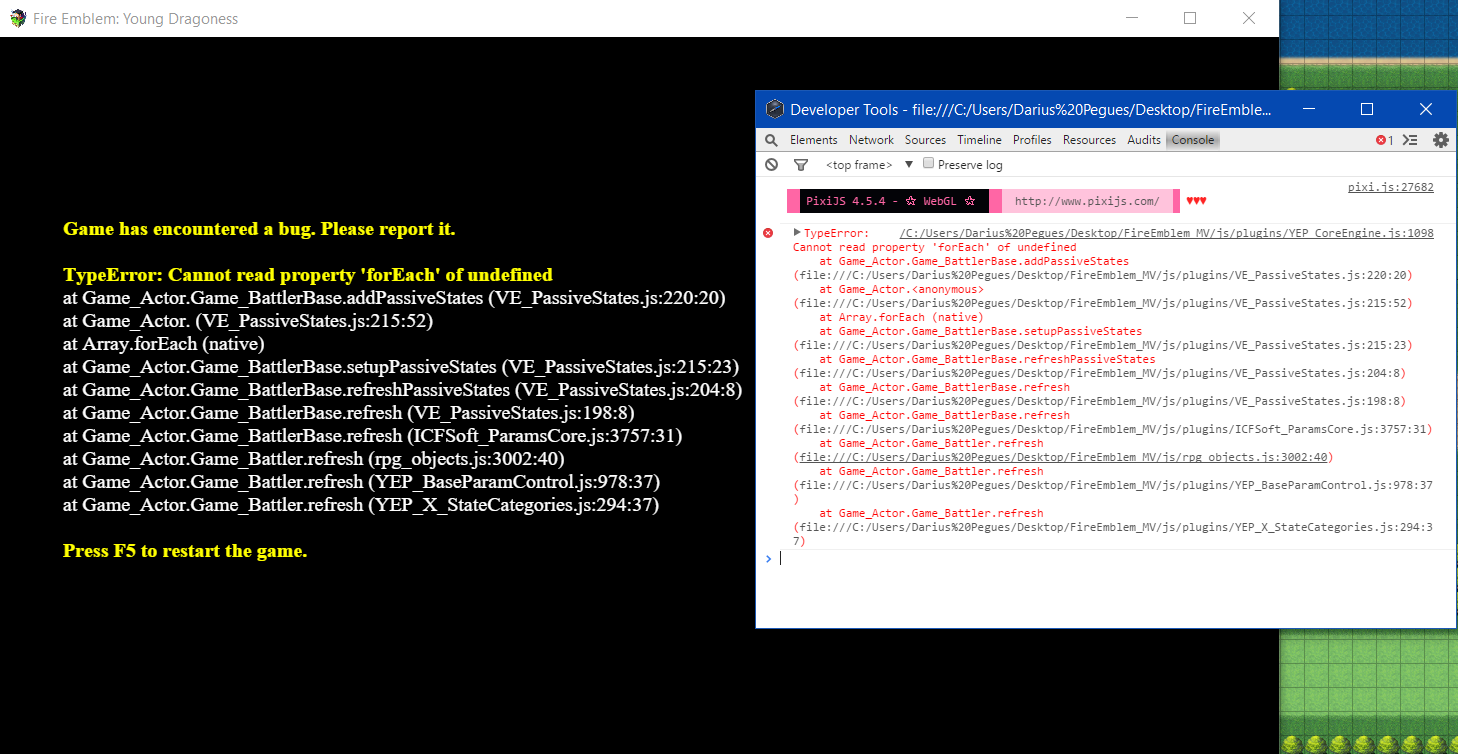Switch to the Profiles tab

(1032, 140)
